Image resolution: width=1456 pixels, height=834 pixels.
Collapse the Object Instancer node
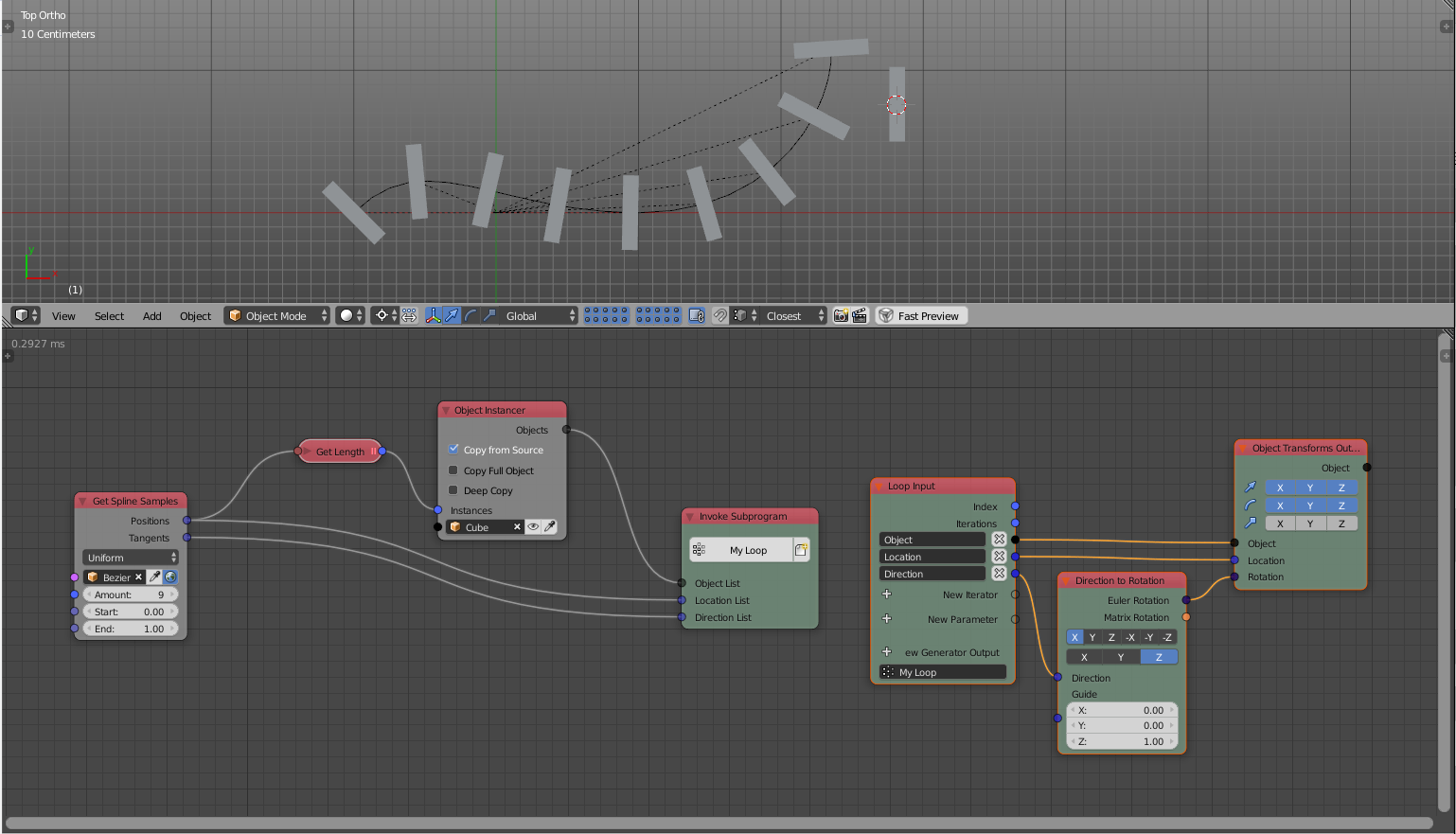tap(446, 410)
